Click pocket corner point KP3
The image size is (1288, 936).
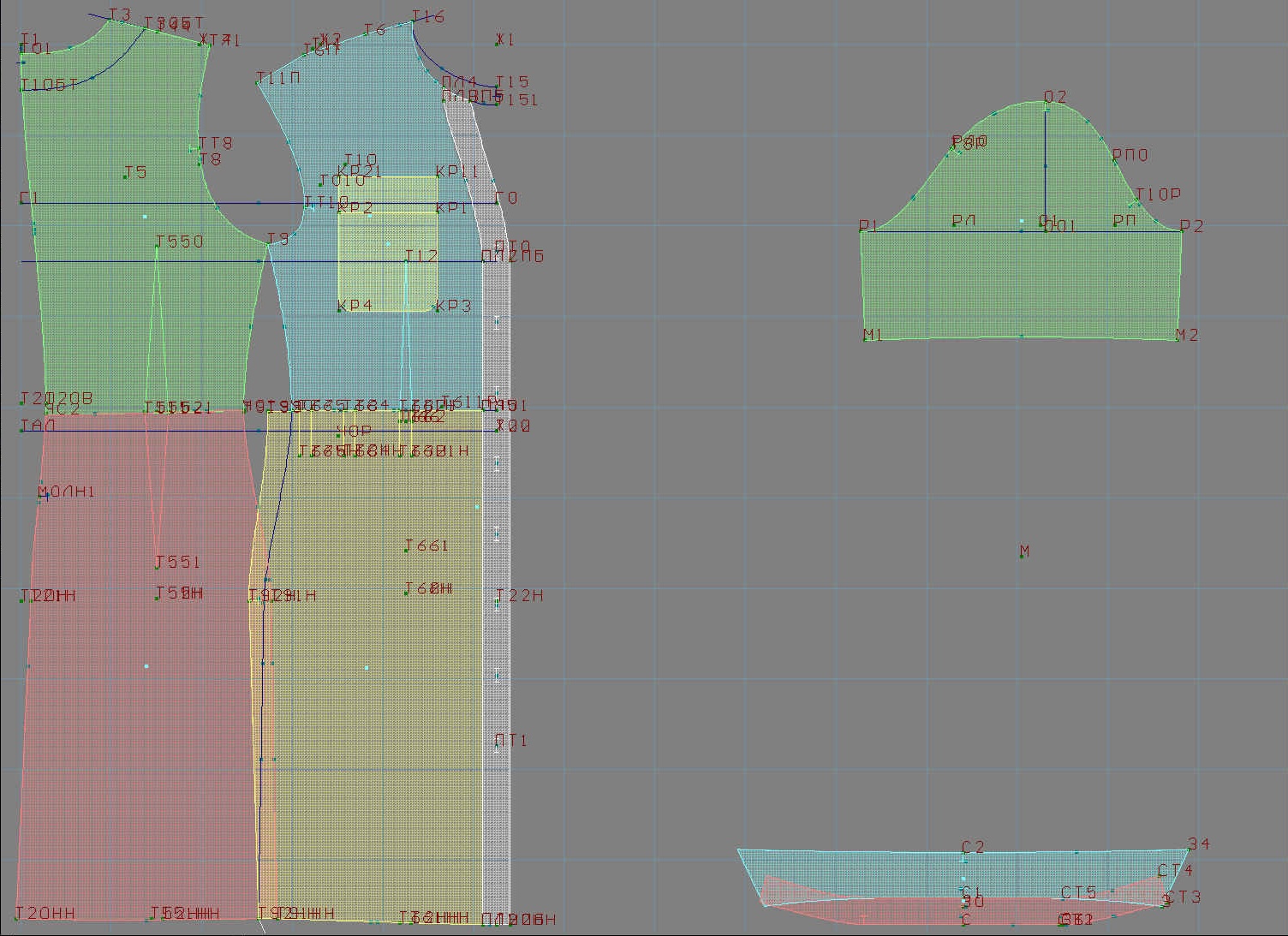point(437,309)
